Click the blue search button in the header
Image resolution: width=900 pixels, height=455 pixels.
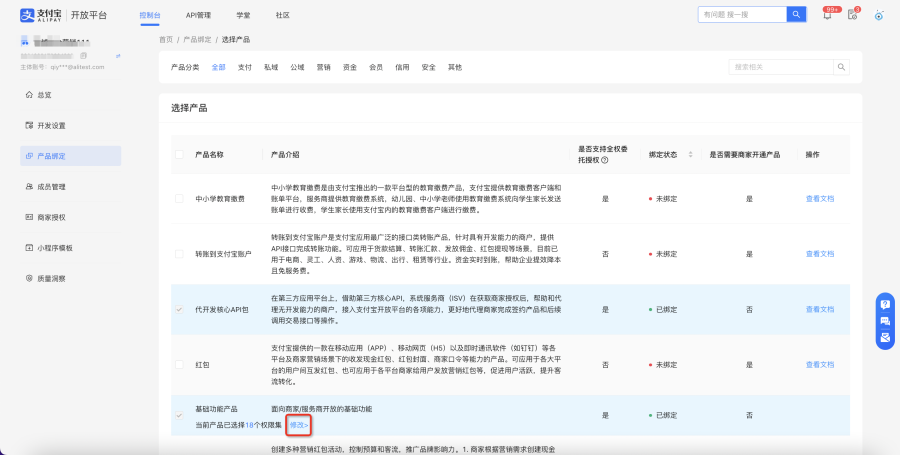click(796, 14)
